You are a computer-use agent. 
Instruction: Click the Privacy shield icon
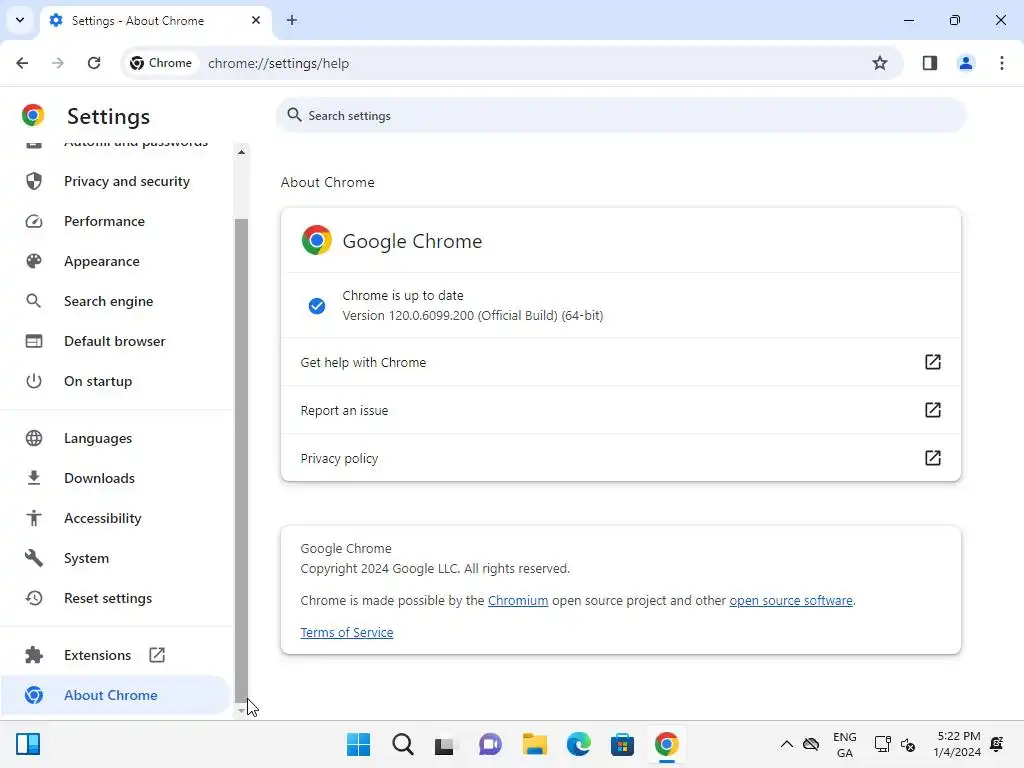coord(34,181)
